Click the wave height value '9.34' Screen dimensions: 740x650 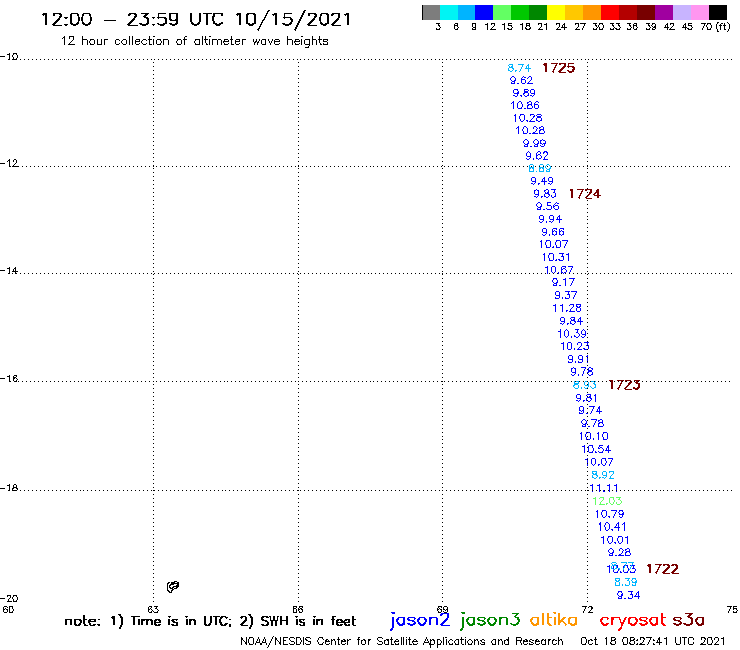click(x=629, y=595)
